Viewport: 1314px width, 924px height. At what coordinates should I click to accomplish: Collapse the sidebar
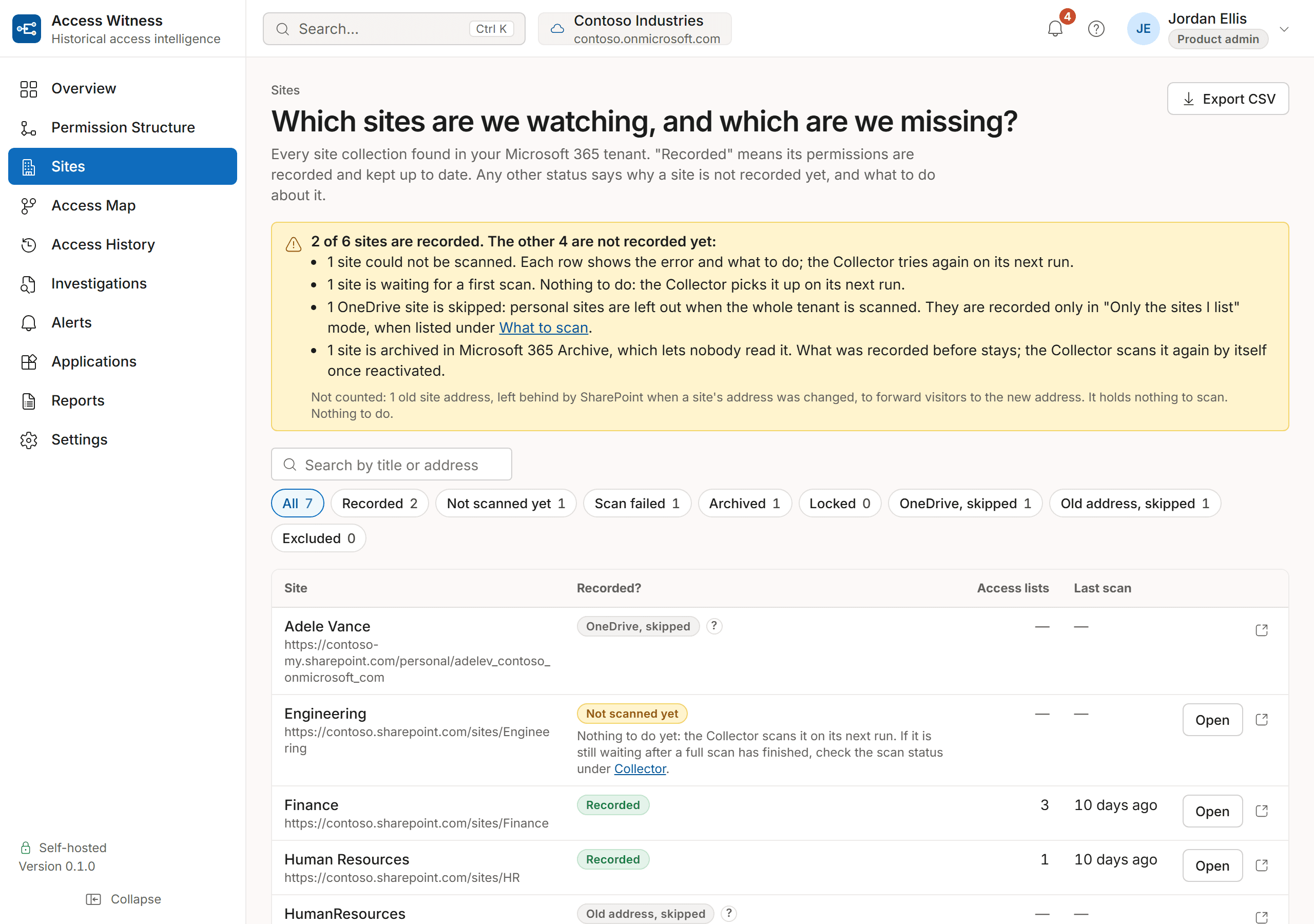[x=123, y=899]
